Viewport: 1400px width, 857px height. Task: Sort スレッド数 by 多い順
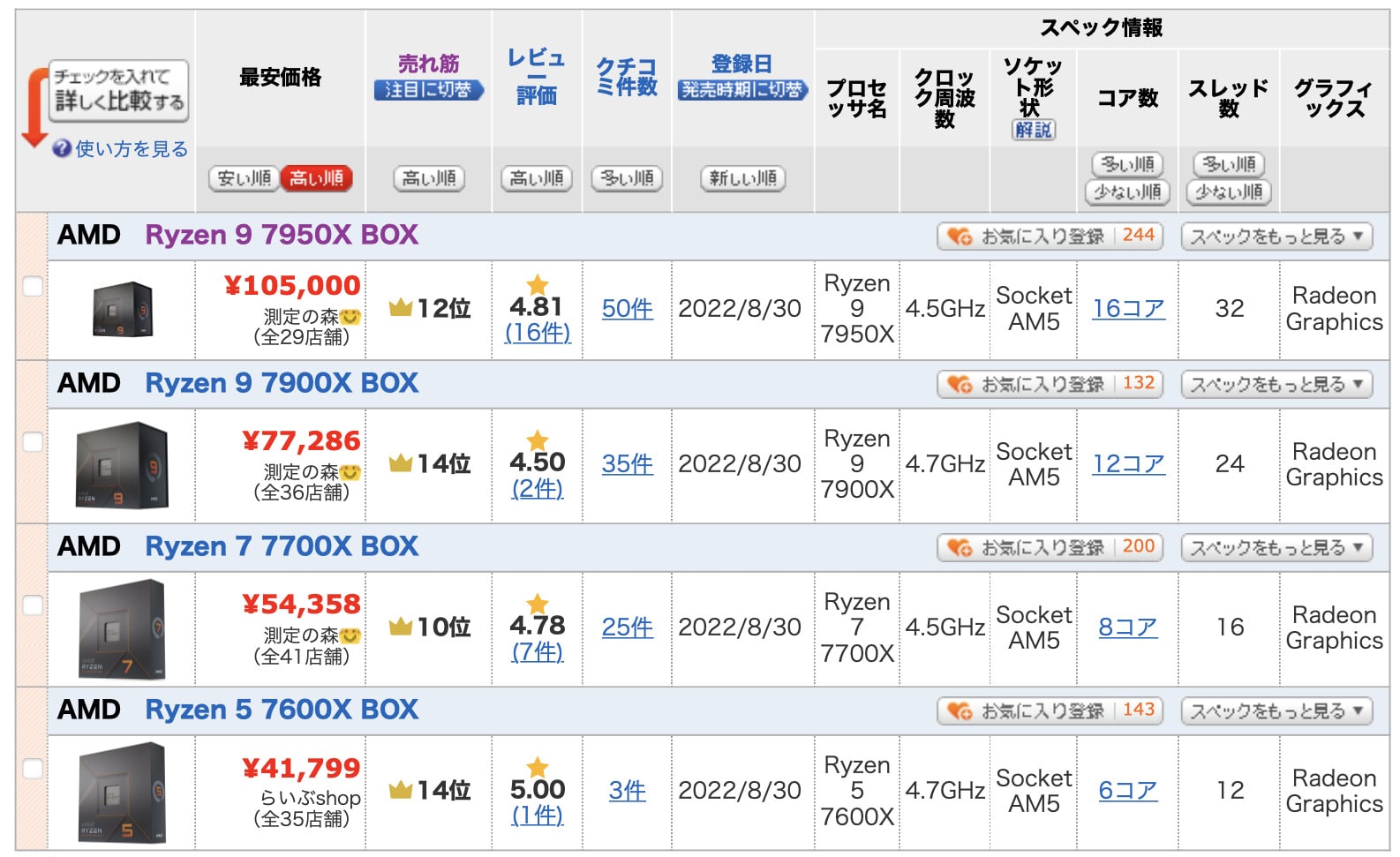(x=1229, y=164)
